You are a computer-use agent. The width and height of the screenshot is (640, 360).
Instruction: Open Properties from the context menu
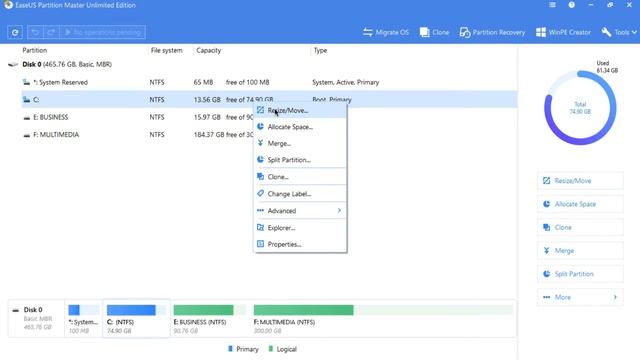tap(300, 244)
